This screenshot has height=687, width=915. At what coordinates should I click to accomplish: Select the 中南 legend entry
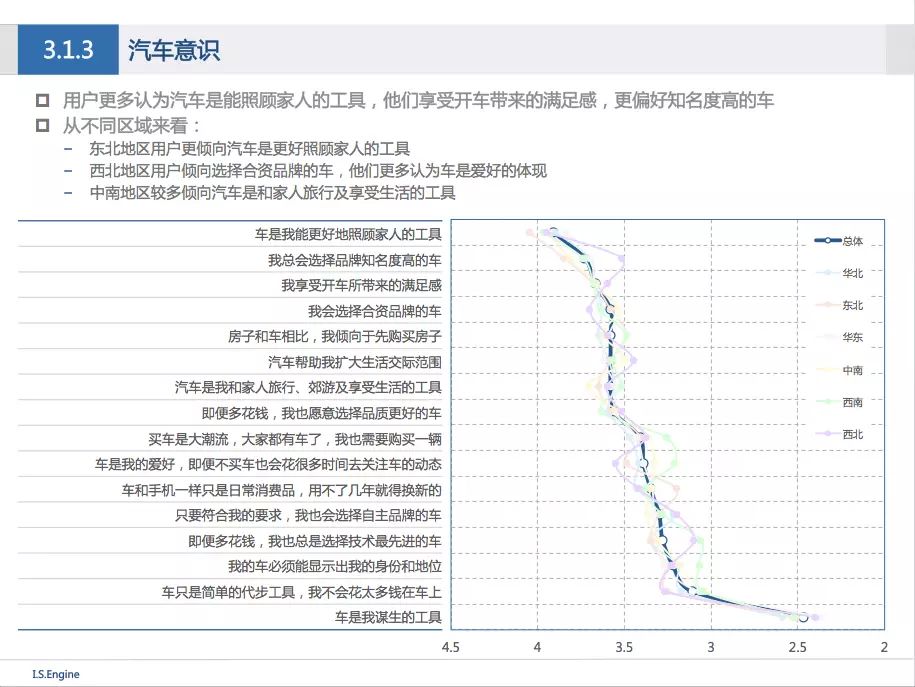tap(839, 370)
